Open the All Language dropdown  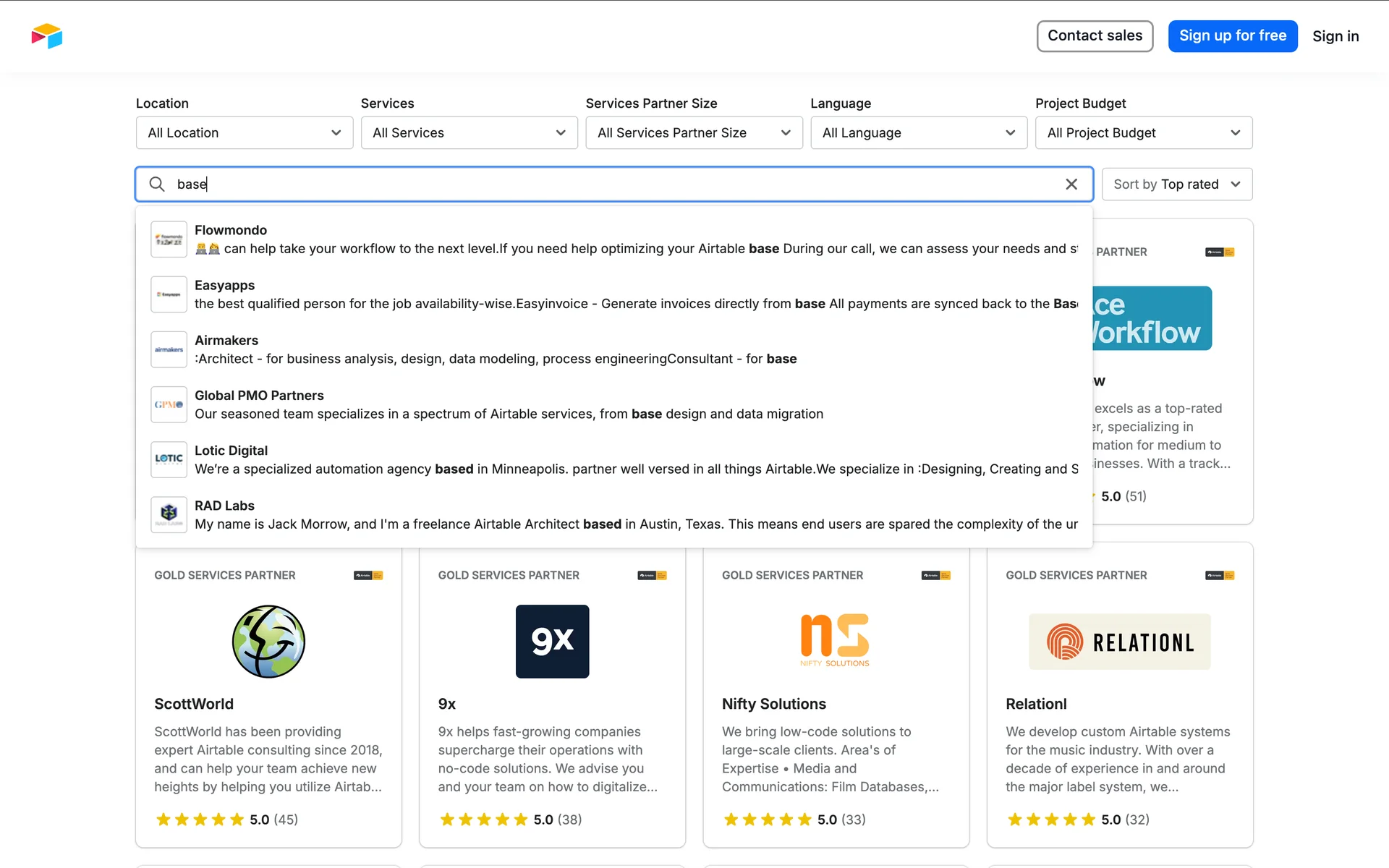(x=919, y=133)
